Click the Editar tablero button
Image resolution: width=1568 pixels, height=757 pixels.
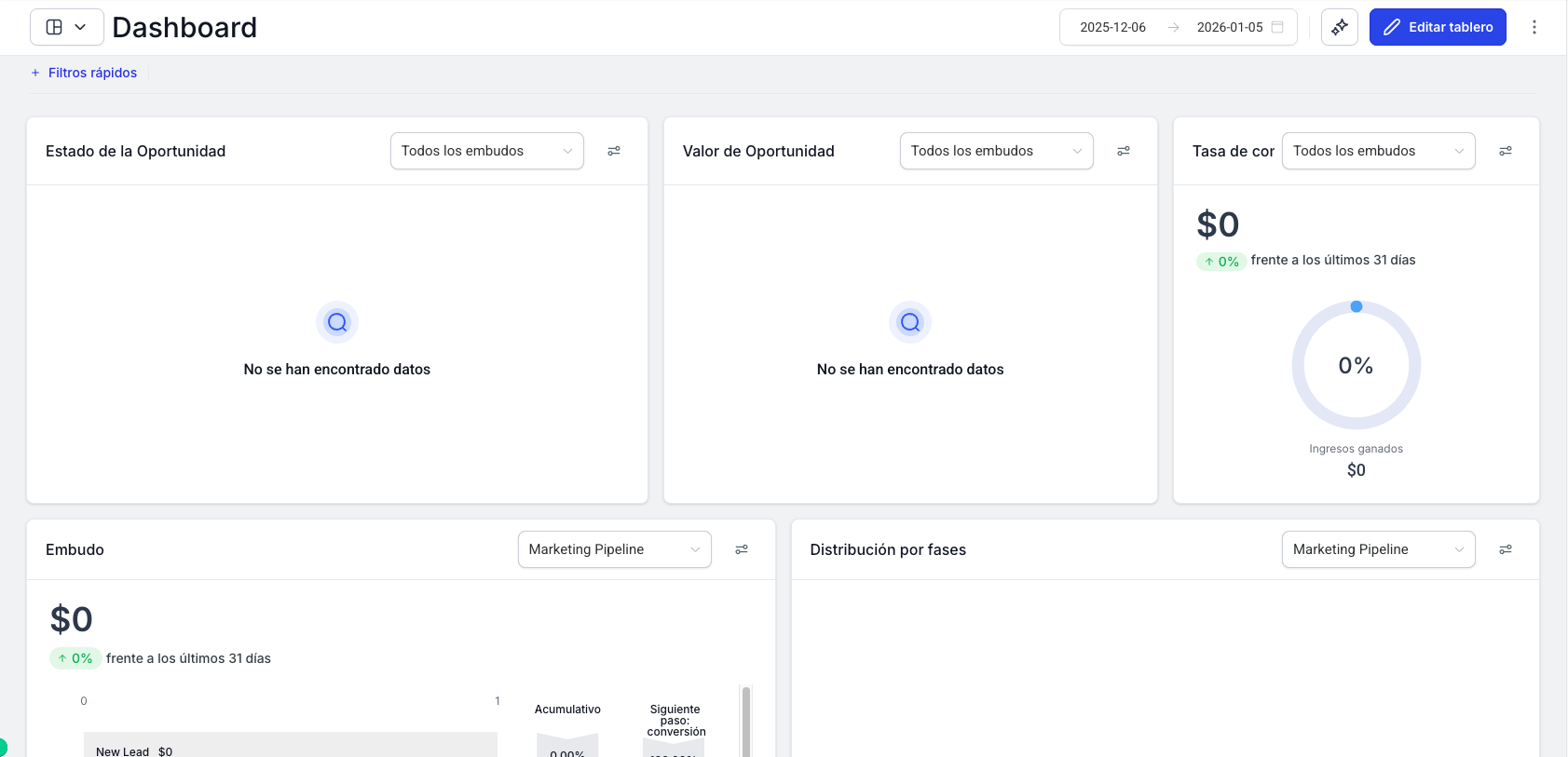click(1437, 27)
